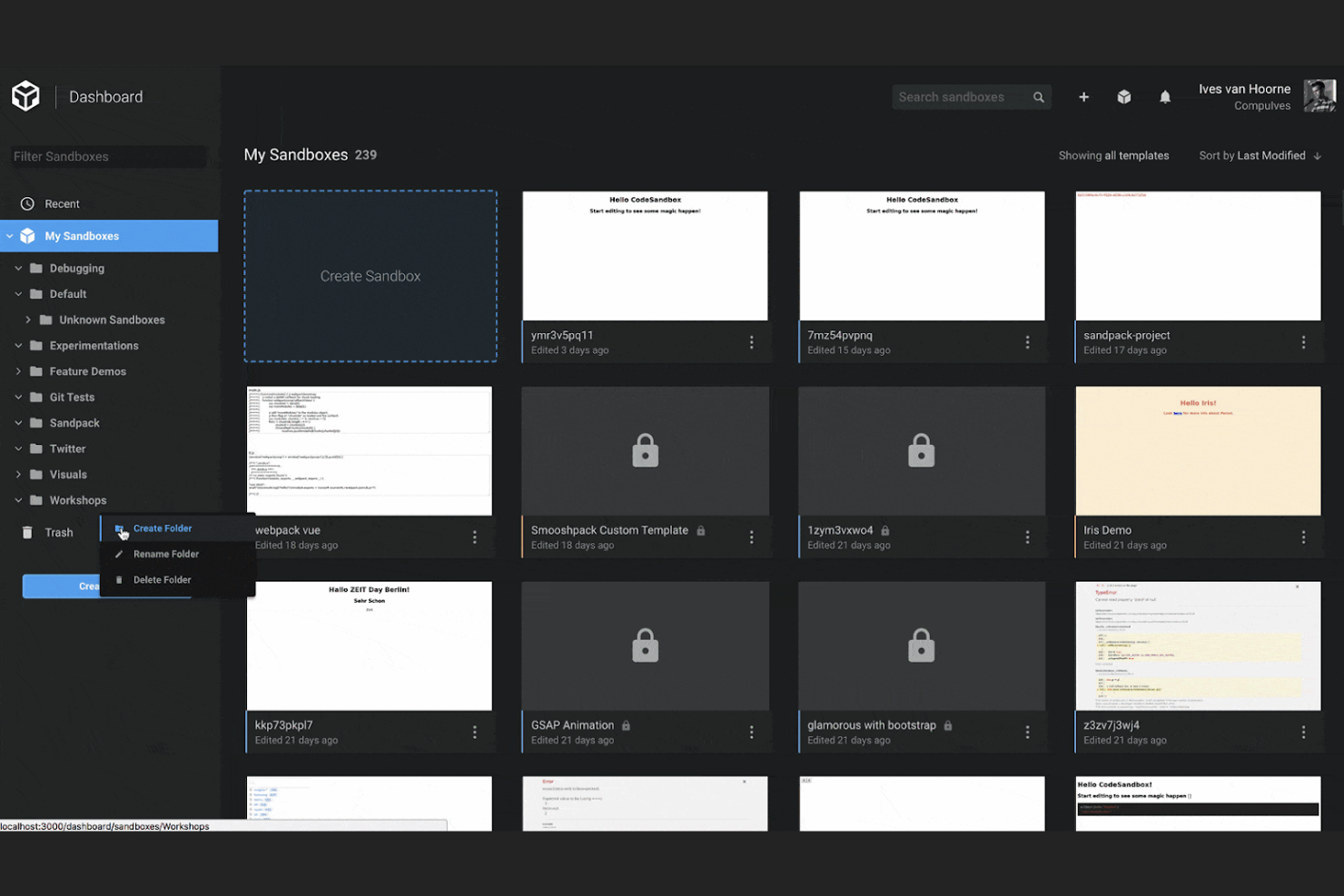Click the Dashboard title link
Screen dimensions: 1344x896
pos(105,97)
